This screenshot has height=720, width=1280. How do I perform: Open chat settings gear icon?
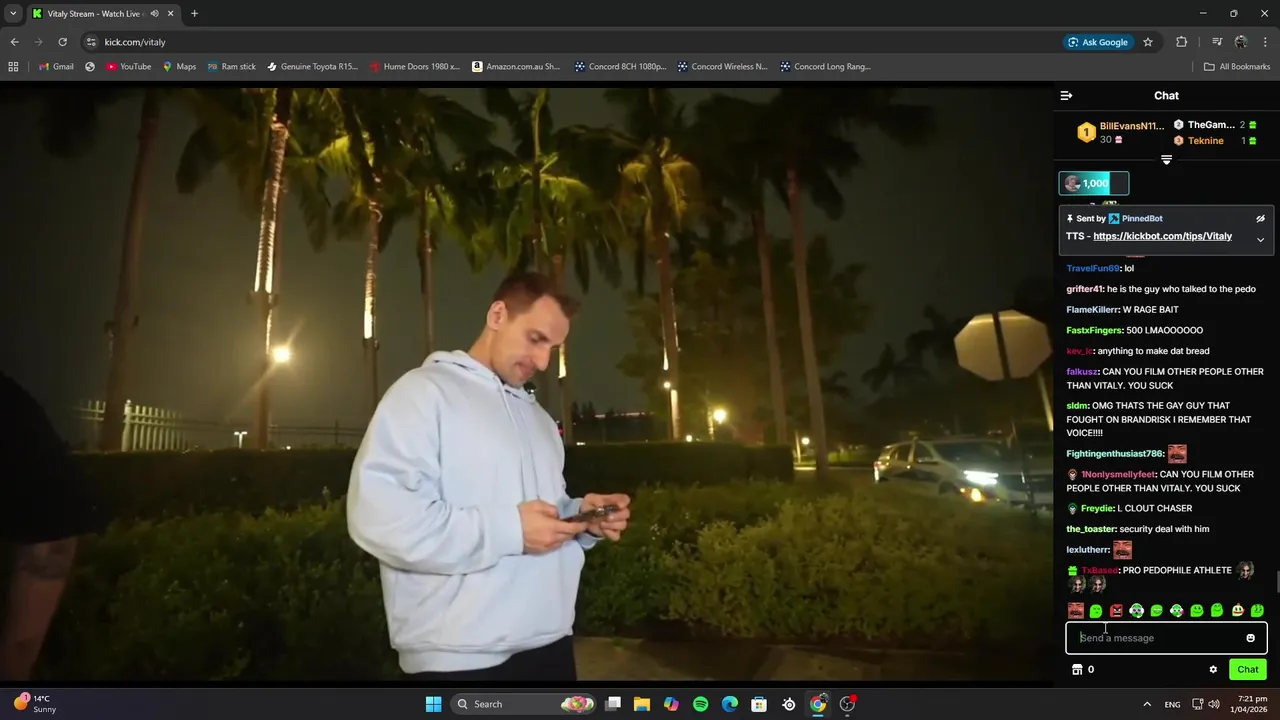point(1213,670)
